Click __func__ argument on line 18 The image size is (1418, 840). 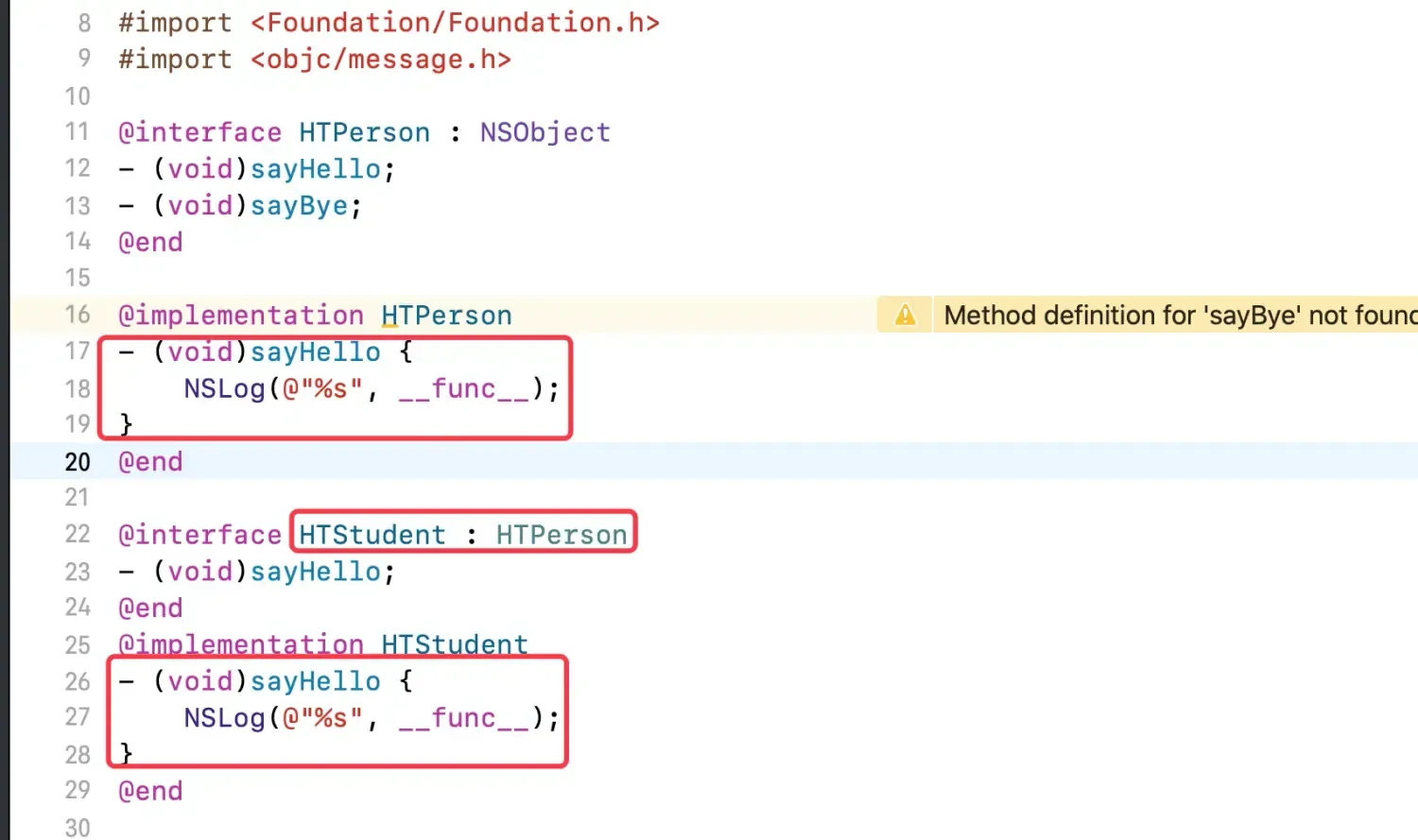click(463, 388)
